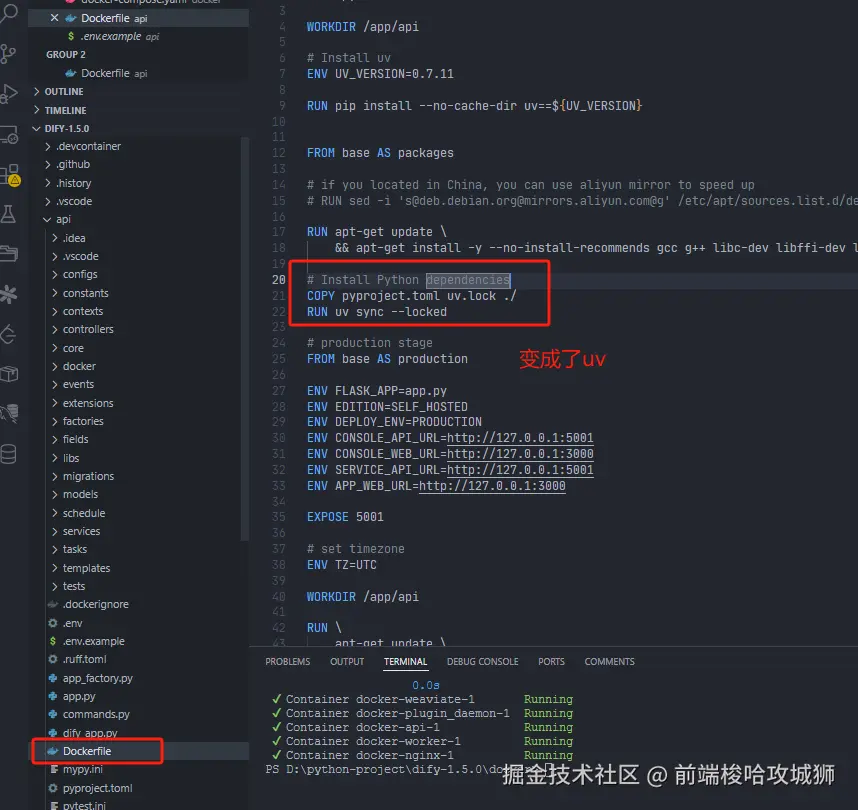Expand the migrations folder

pos(55,476)
